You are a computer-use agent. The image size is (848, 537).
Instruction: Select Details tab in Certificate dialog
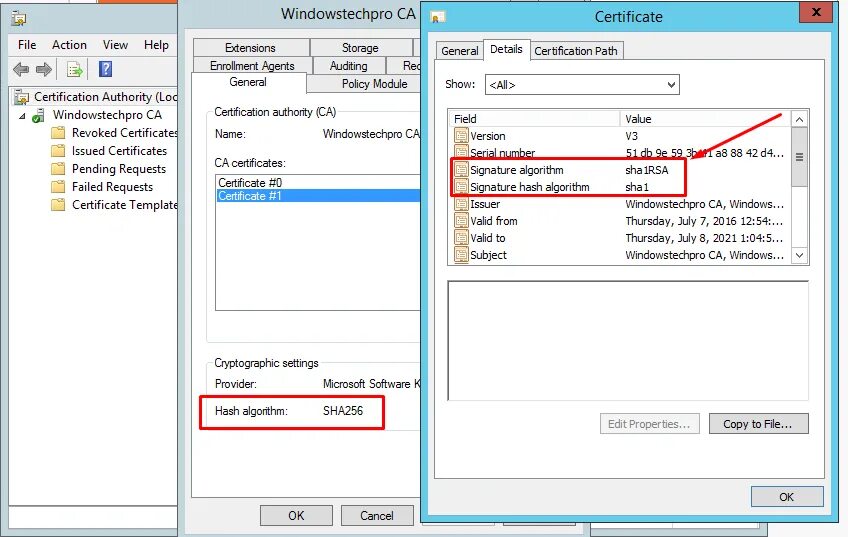(506, 49)
